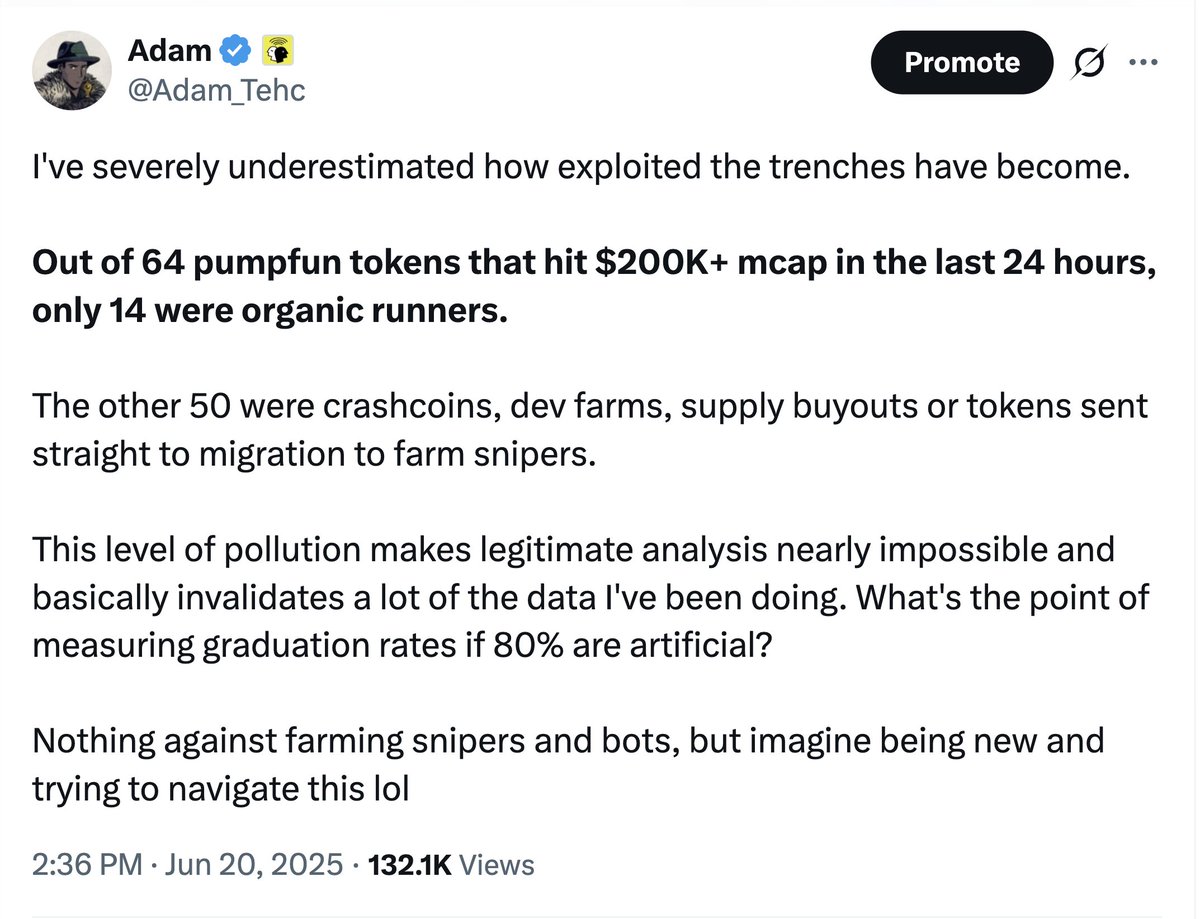Click the question about measuring graduation rates
The image size is (1200, 919).
pyautogui.click(x=400, y=645)
